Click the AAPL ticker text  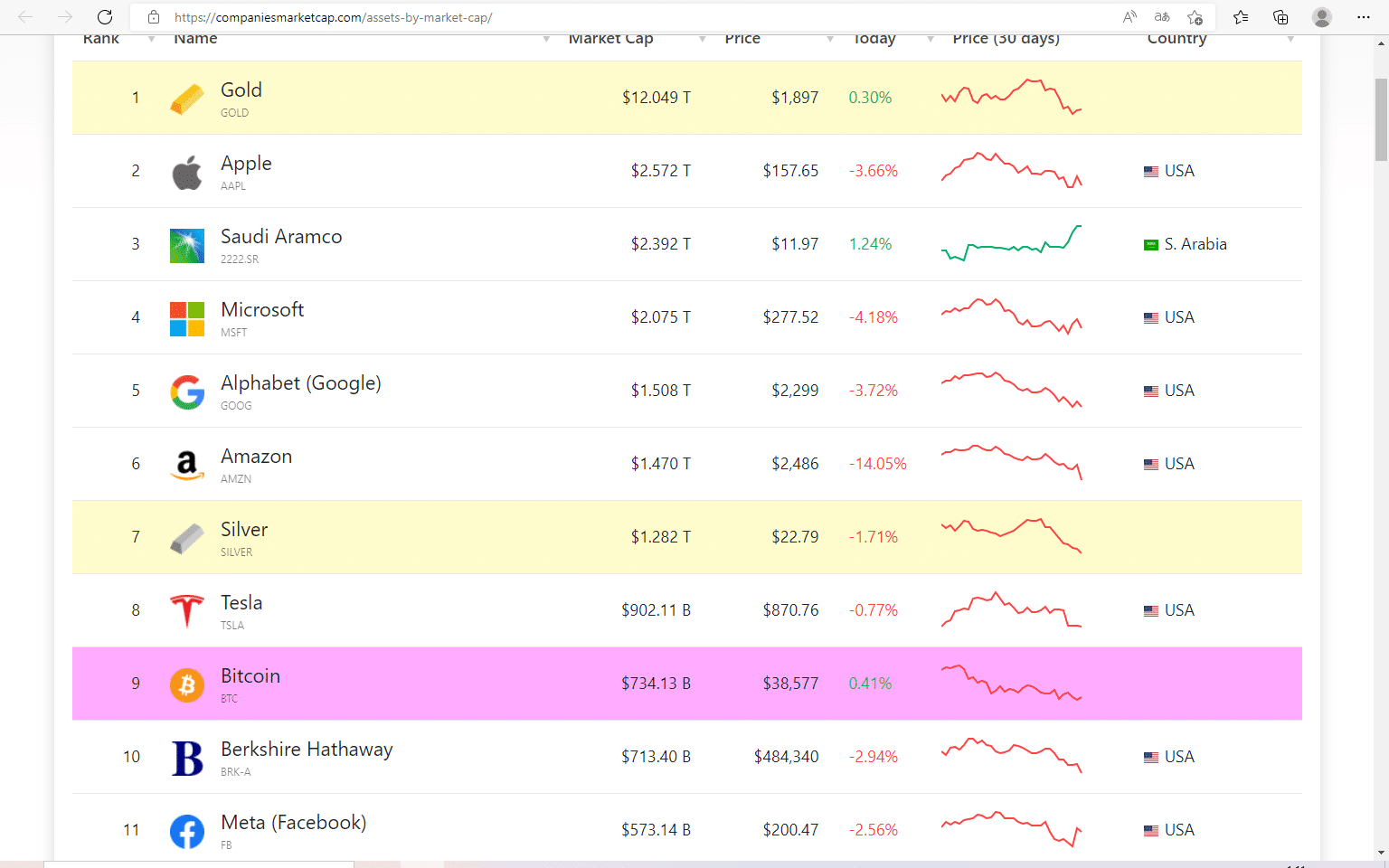click(233, 186)
